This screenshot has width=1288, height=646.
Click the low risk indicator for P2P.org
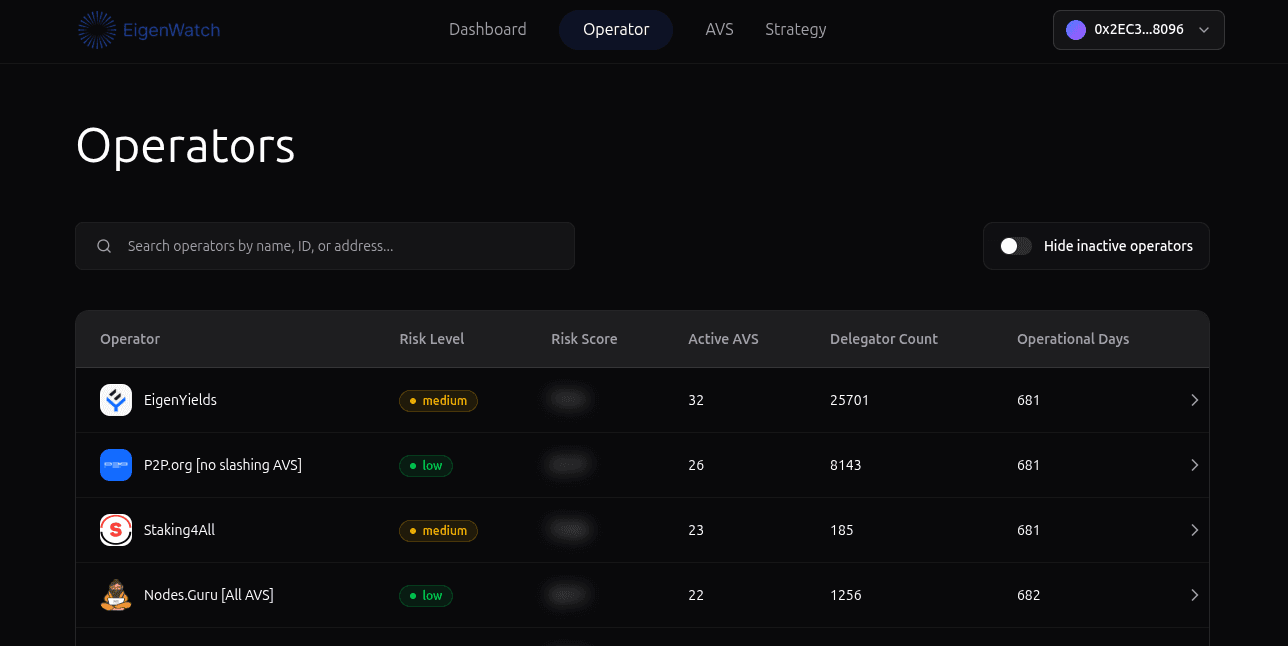click(426, 465)
